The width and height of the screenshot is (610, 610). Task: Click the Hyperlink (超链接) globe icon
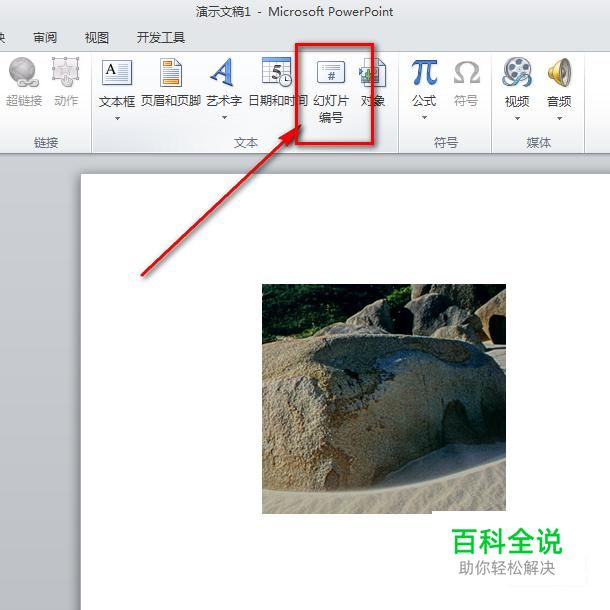[24, 72]
